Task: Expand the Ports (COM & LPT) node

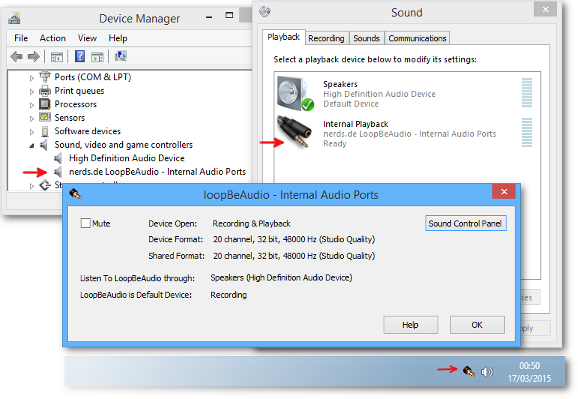Action: tap(32, 78)
